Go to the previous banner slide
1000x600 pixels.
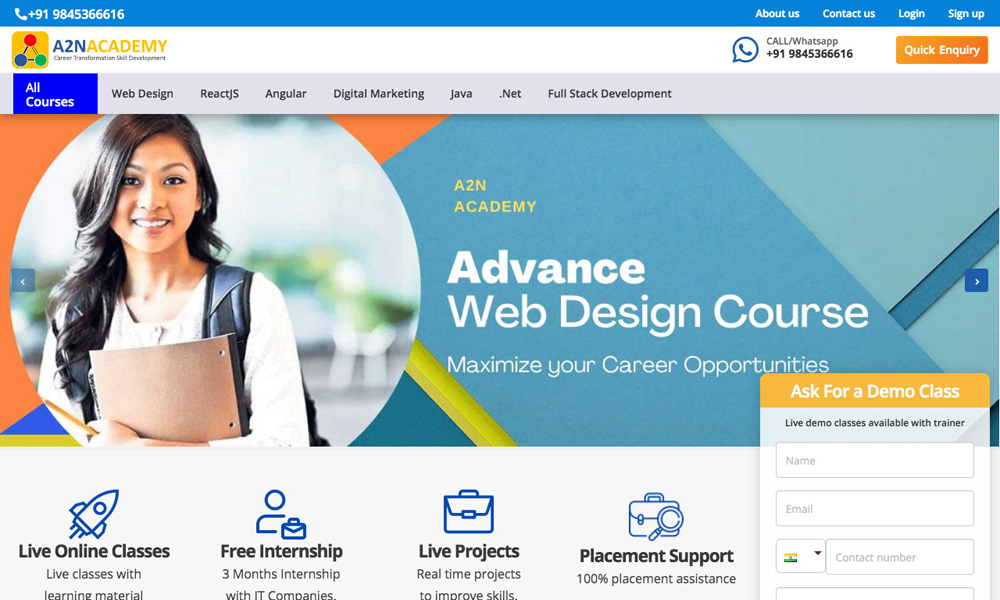(23, 281)
